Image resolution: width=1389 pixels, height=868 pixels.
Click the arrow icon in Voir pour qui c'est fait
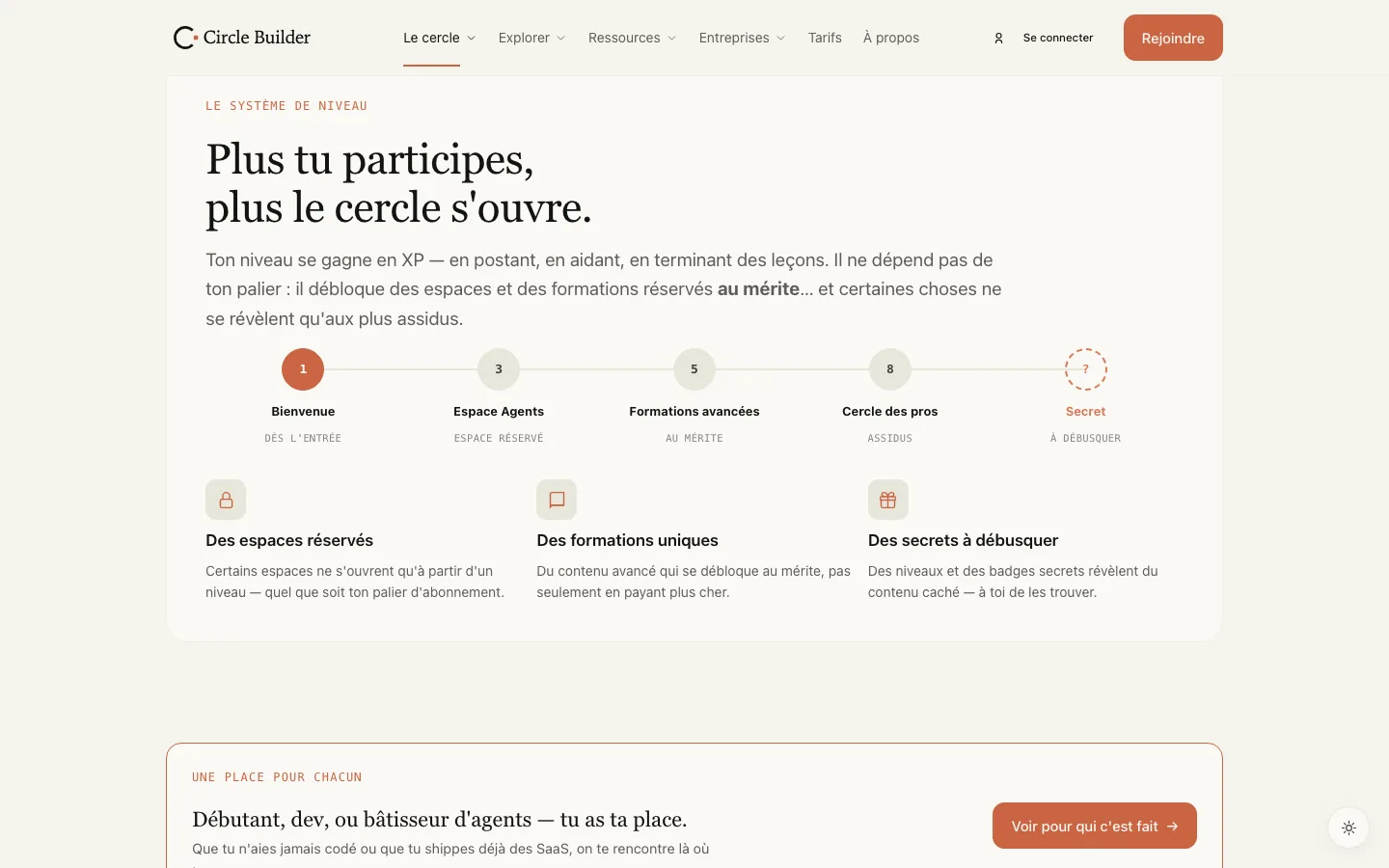pyautogui.click(x=1172, y=827)
